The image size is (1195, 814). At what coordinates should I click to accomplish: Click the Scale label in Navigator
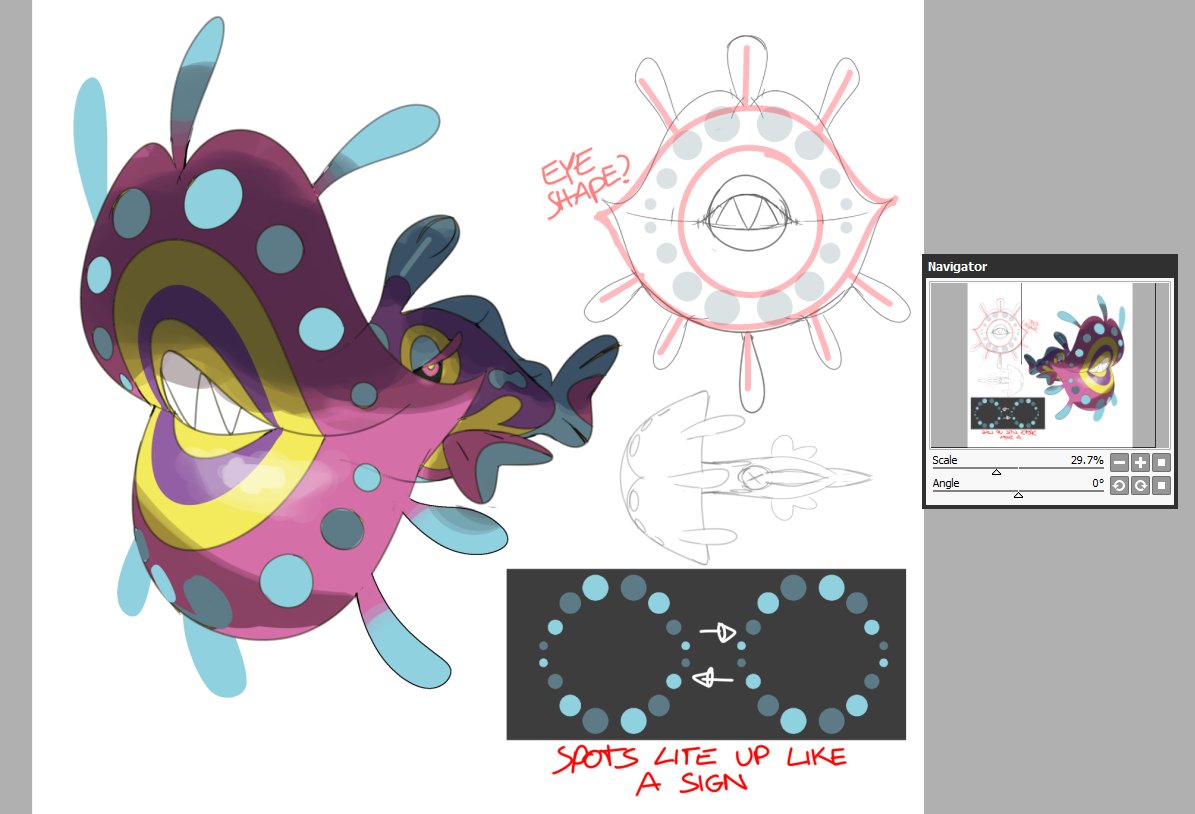click(x=944, y=460)
